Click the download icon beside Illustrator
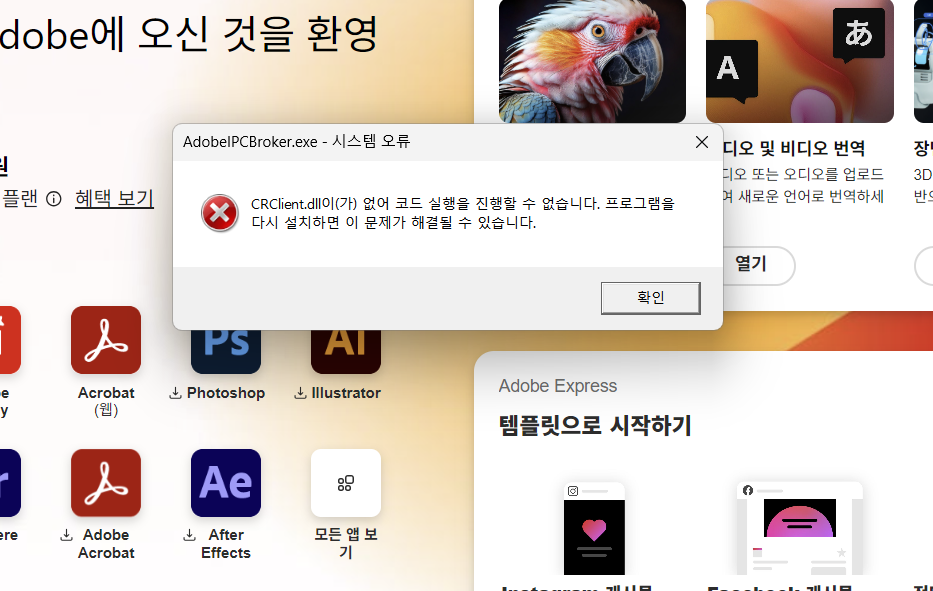933x591 pixels. tap(302, 392)
